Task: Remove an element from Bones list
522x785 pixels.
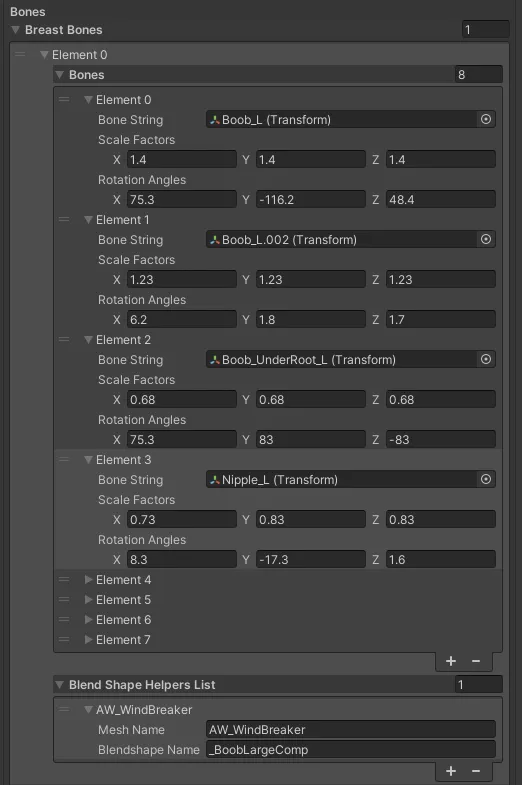Action: point(476,661)
